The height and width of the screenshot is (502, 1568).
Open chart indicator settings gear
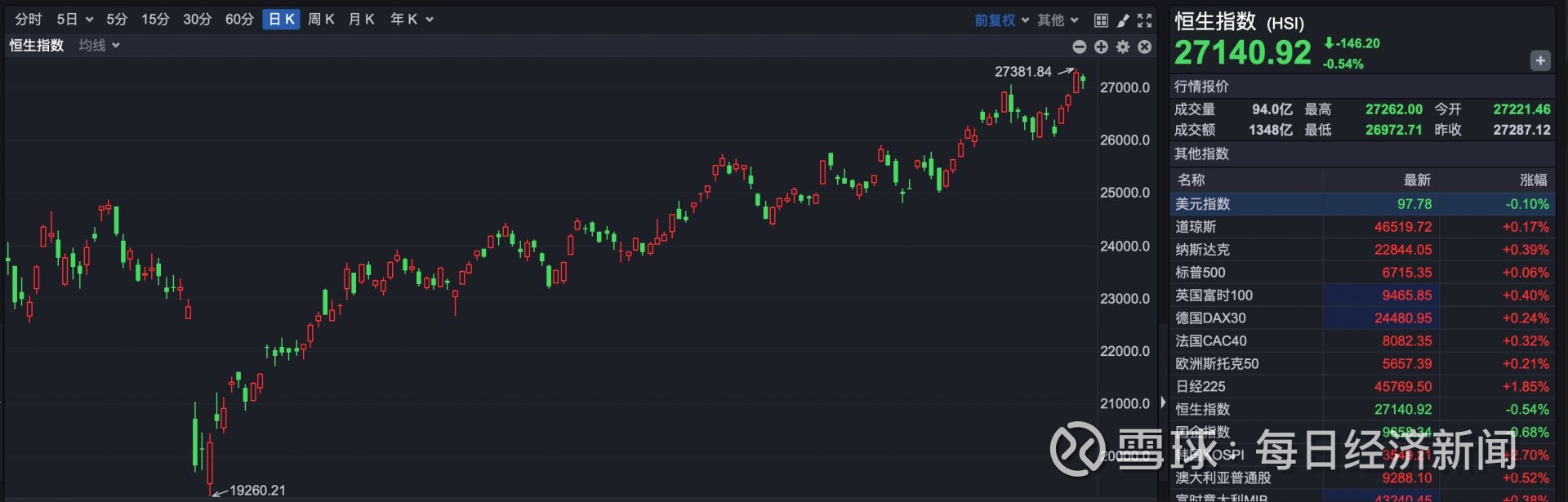coord(1123,47)
